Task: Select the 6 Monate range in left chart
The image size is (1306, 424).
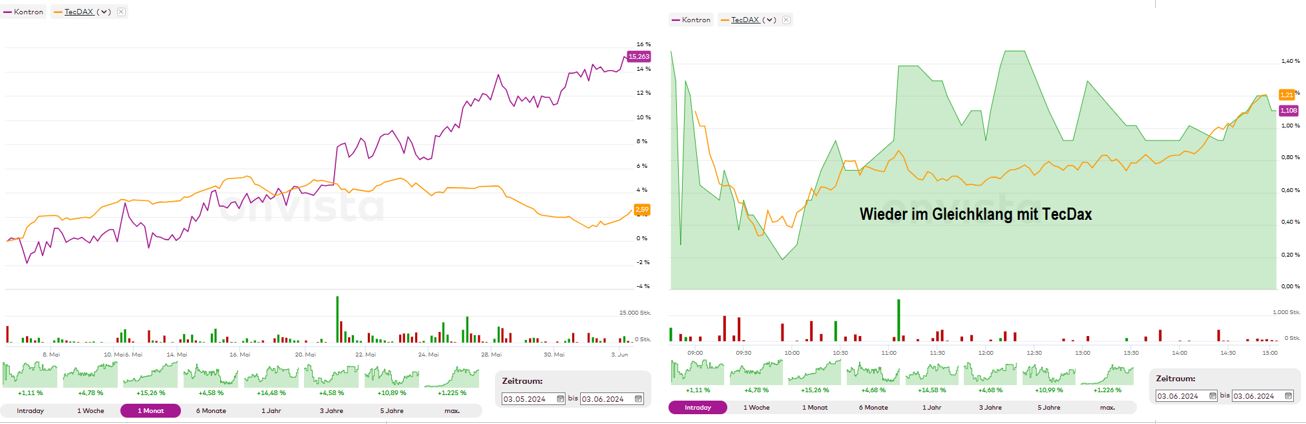Action: pos(211,410)
